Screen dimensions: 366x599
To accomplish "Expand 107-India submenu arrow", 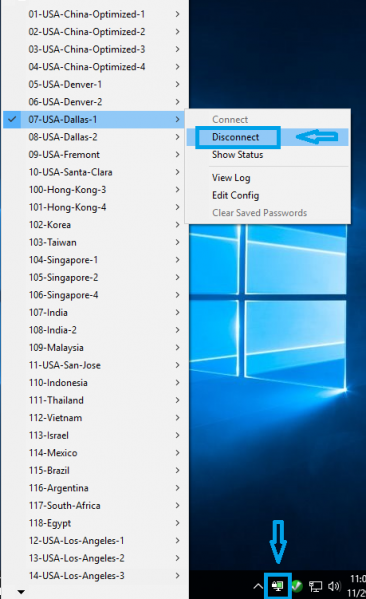I will 178,312.
